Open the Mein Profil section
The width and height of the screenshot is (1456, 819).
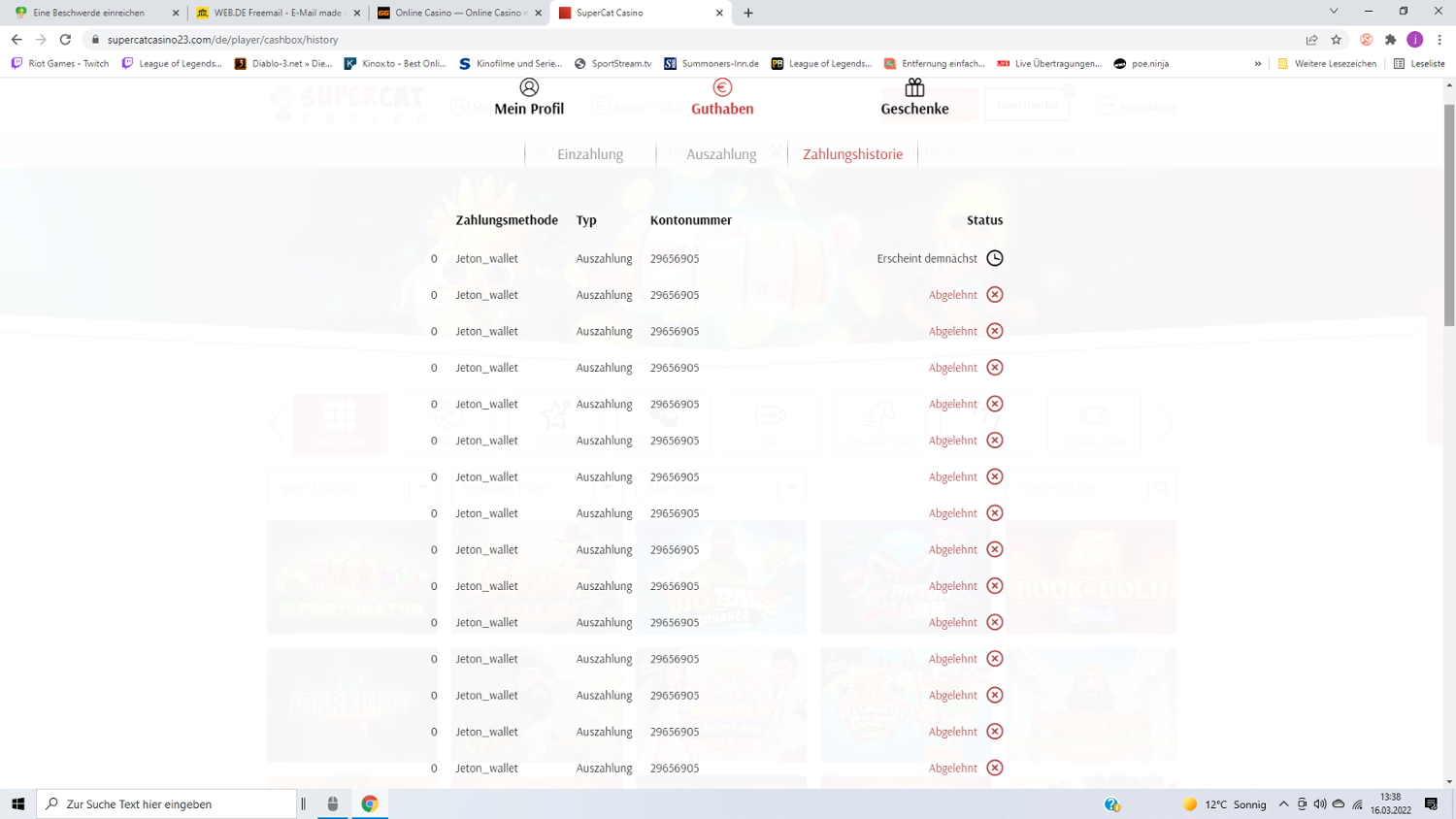point(529,98)
